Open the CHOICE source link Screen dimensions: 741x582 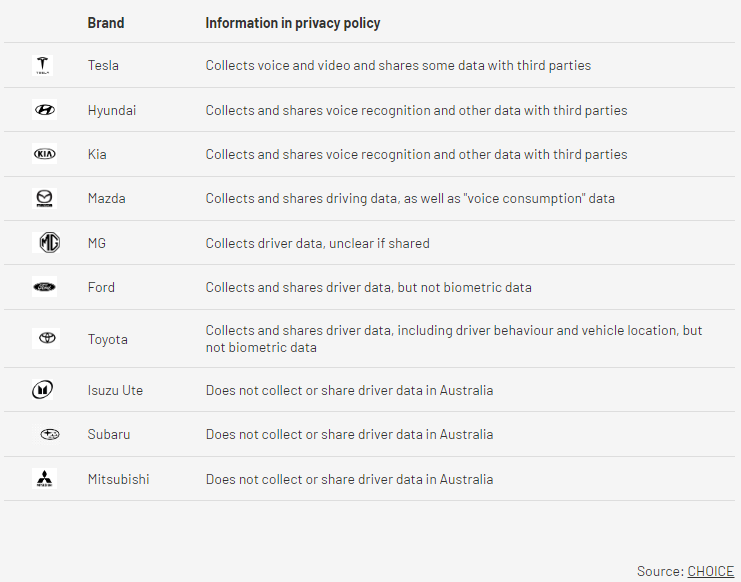[710, 571]
